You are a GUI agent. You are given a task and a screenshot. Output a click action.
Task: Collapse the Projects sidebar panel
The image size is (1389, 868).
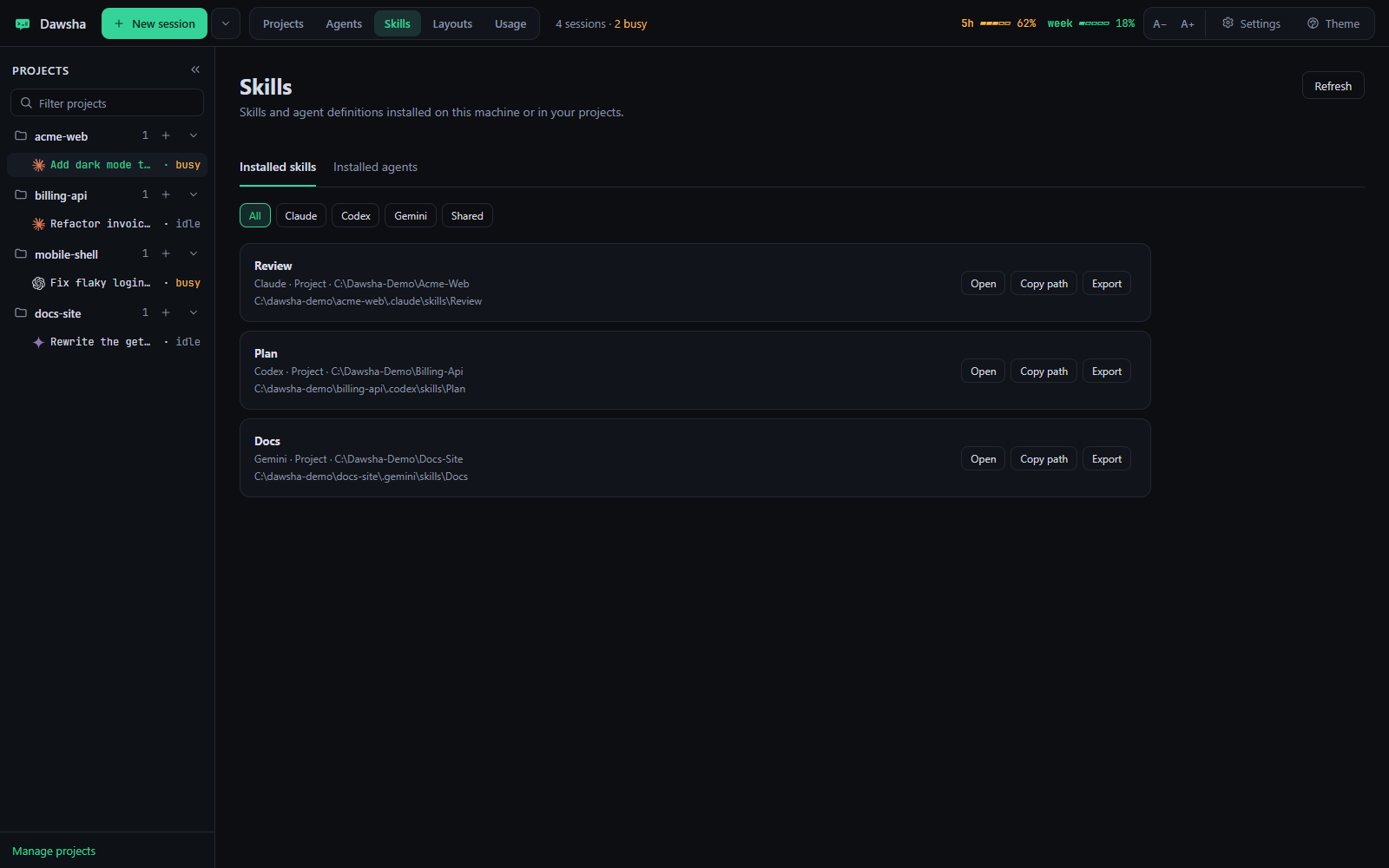tap(195, 69)
